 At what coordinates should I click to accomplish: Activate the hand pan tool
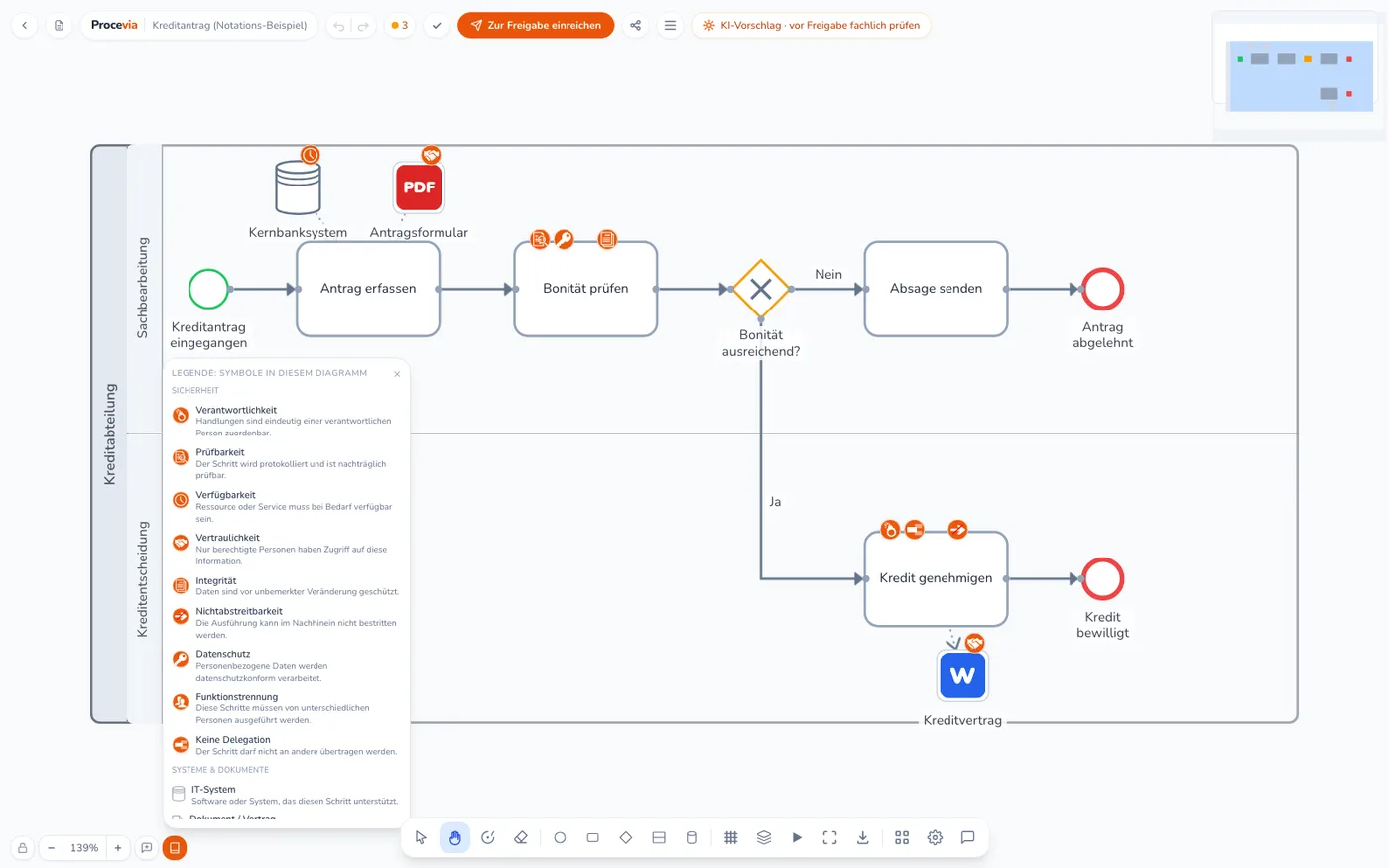click(x=454, y=838)
